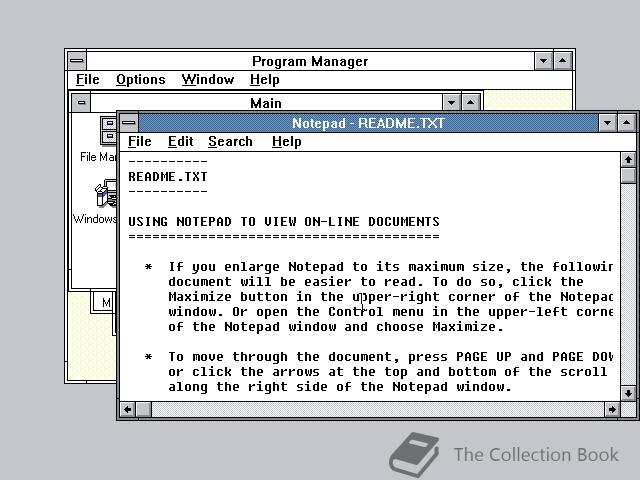Minimize the Main group window
The height and width of the screenshot is (480, 640).
[451, 102]
